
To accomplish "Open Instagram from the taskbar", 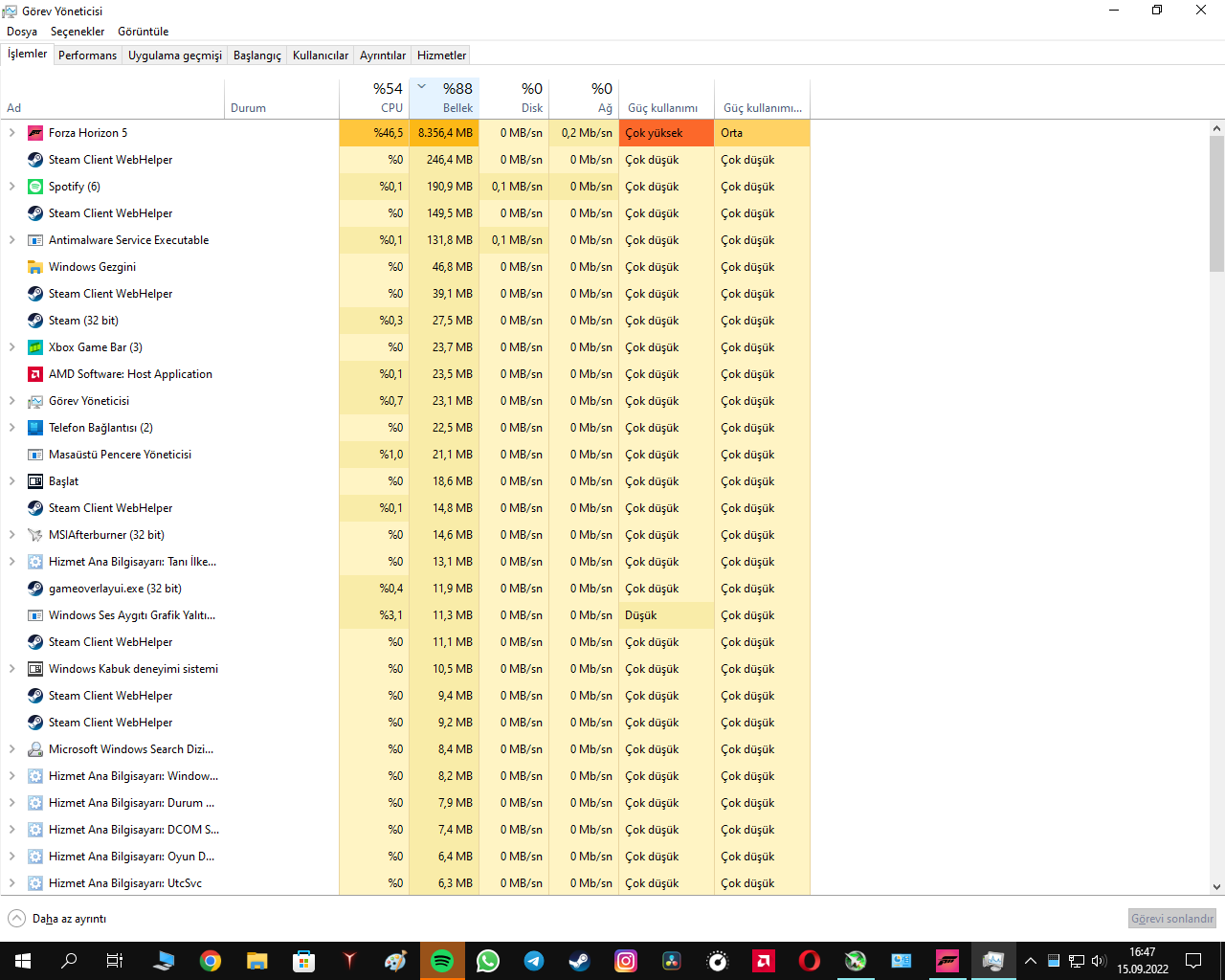I will (626, 961).
